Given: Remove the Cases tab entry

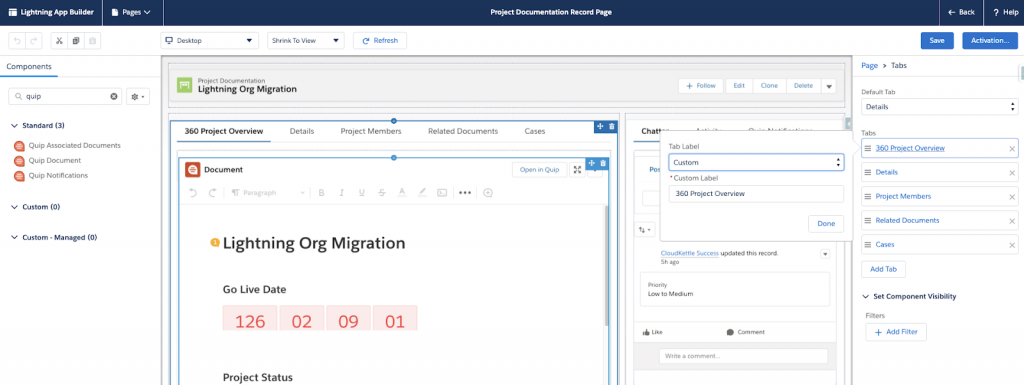Looking at the screenshot, I should [1012, 245].
